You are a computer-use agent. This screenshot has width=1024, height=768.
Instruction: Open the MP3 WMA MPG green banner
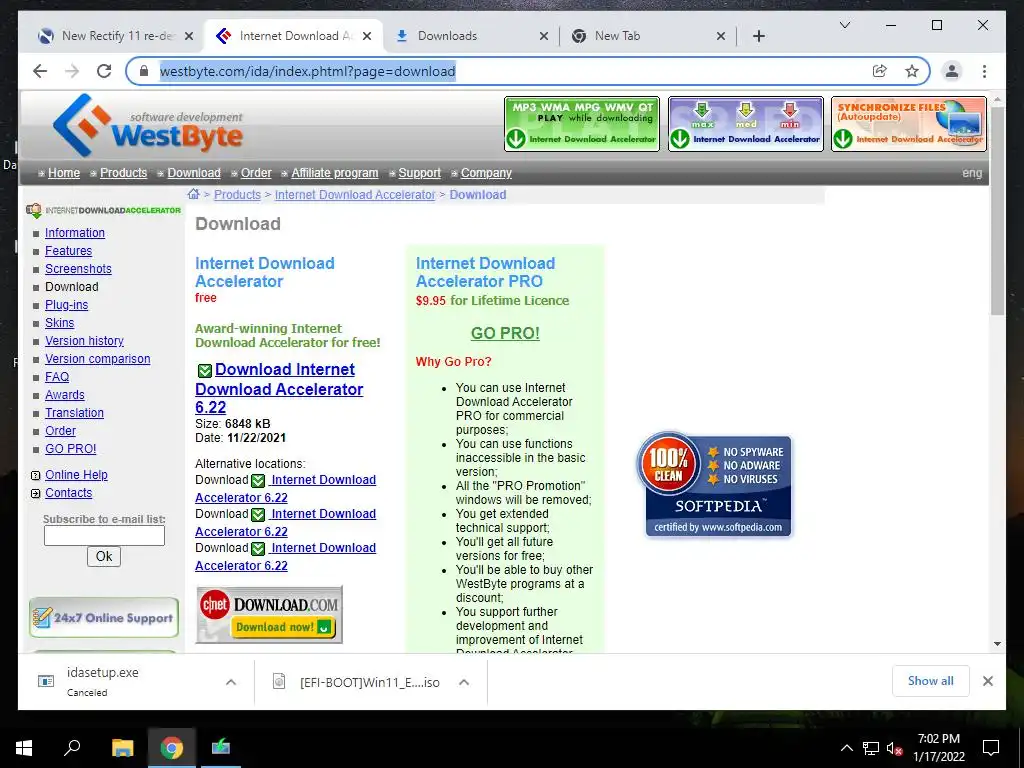[582, 124]
